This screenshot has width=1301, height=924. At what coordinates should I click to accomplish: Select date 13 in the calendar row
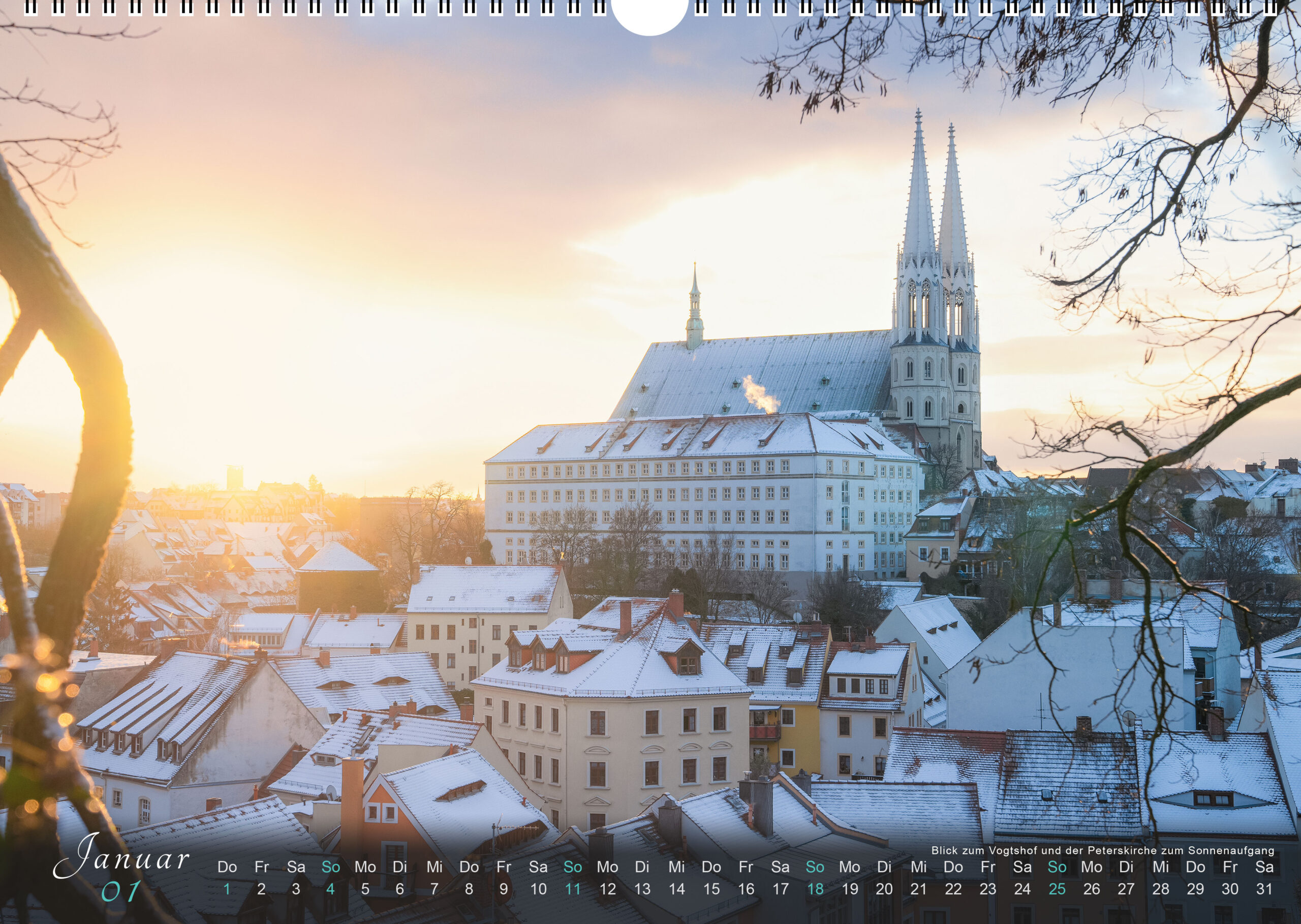pyautogui.click(x=642, y=889)
